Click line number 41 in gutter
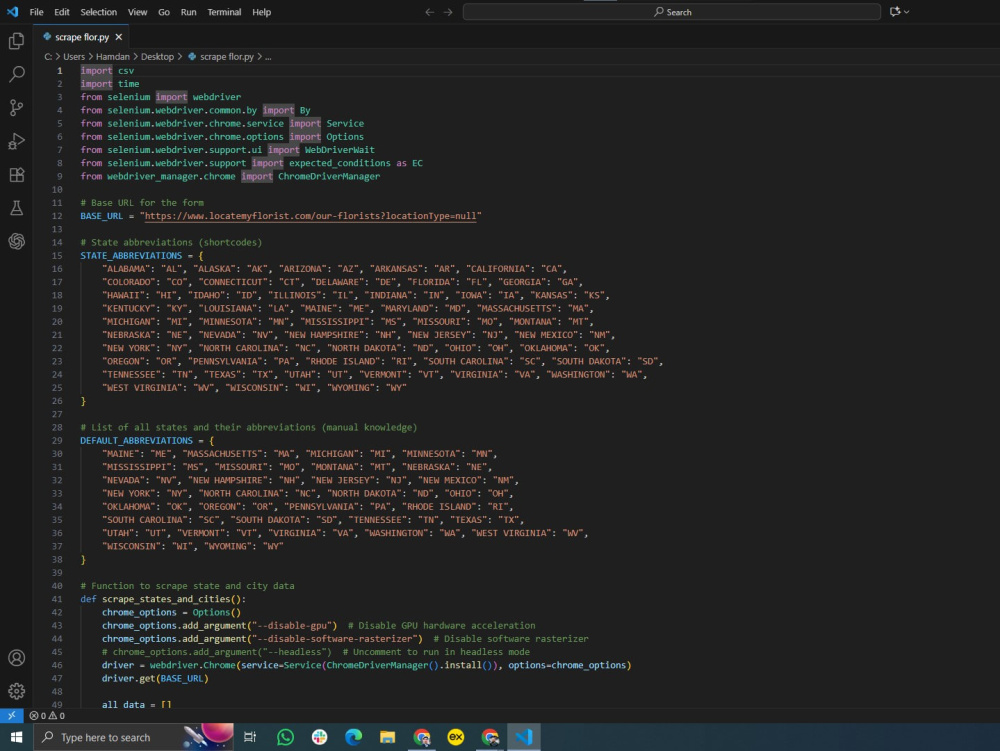 [x=57, y=599]
